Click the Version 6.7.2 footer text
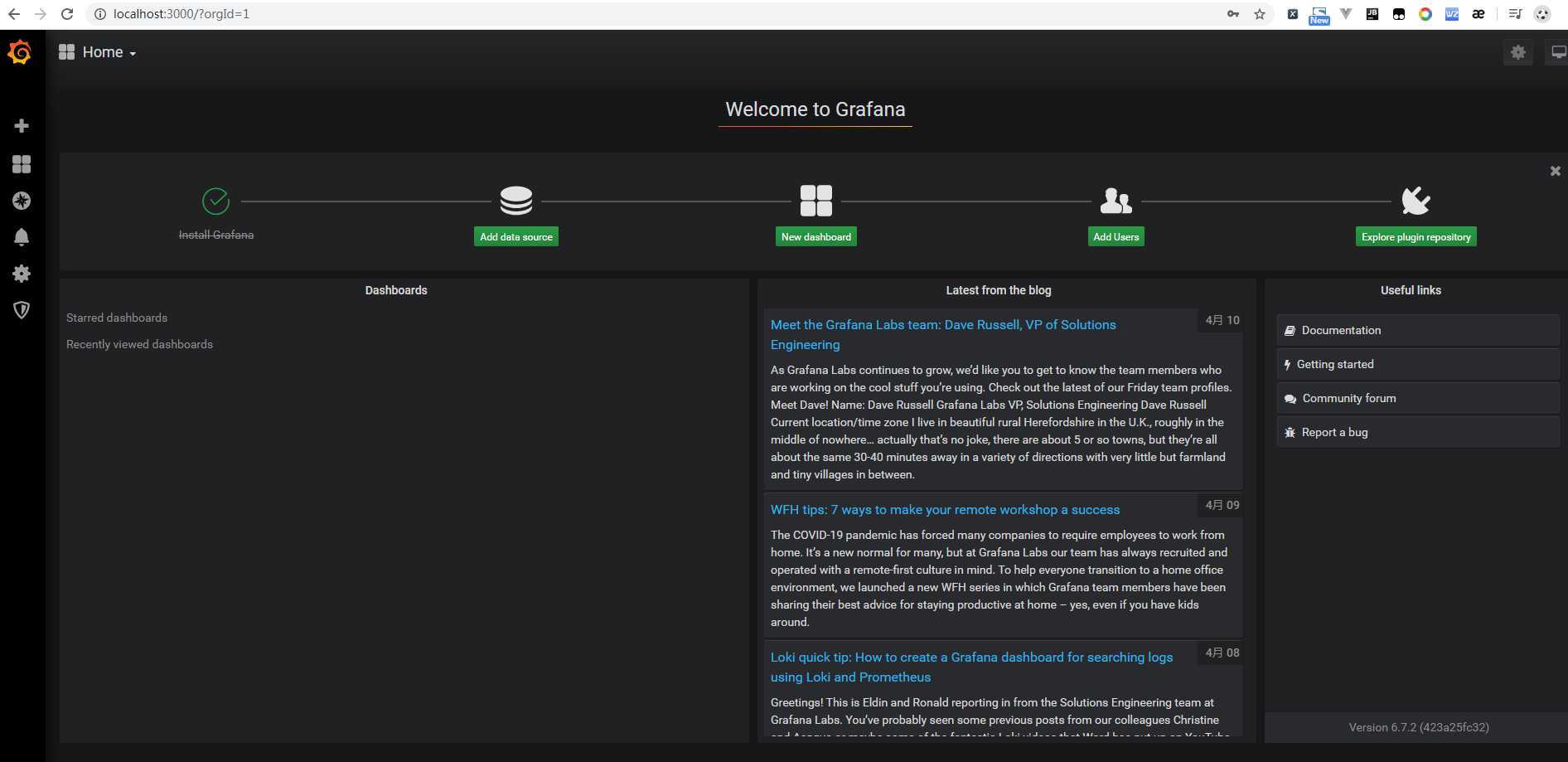 [1418, 727]
